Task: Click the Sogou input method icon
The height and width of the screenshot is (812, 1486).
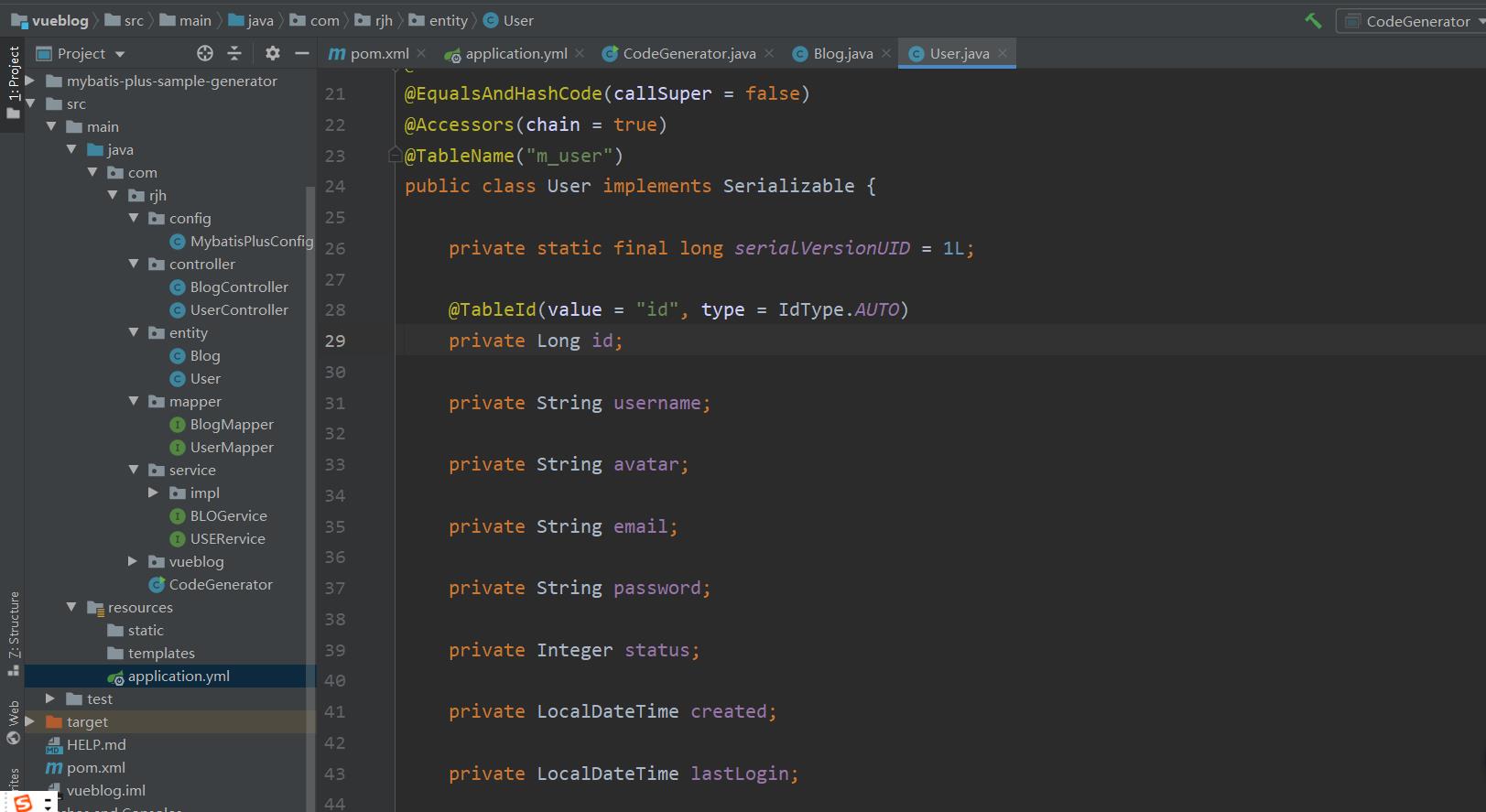Action: pyautogui.click(x=22, y=803)
